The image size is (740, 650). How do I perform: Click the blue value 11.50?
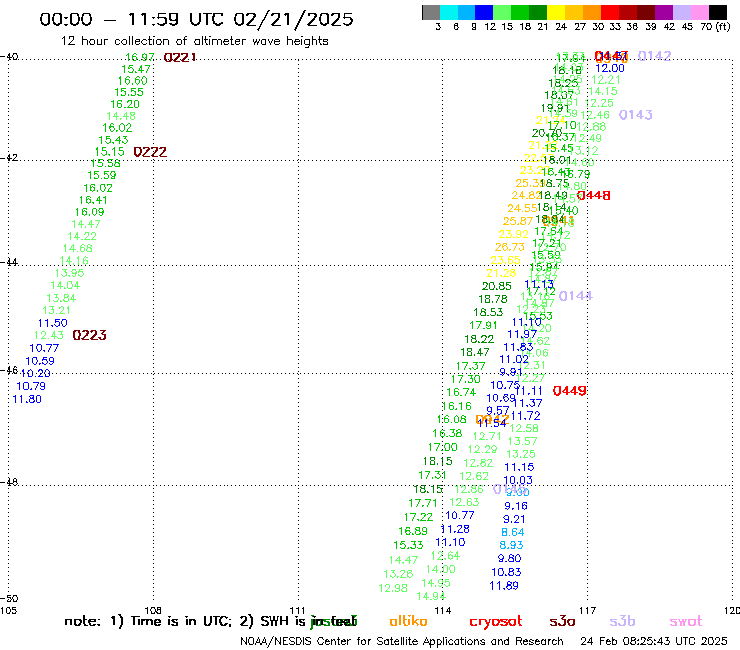tap(52, 323)
